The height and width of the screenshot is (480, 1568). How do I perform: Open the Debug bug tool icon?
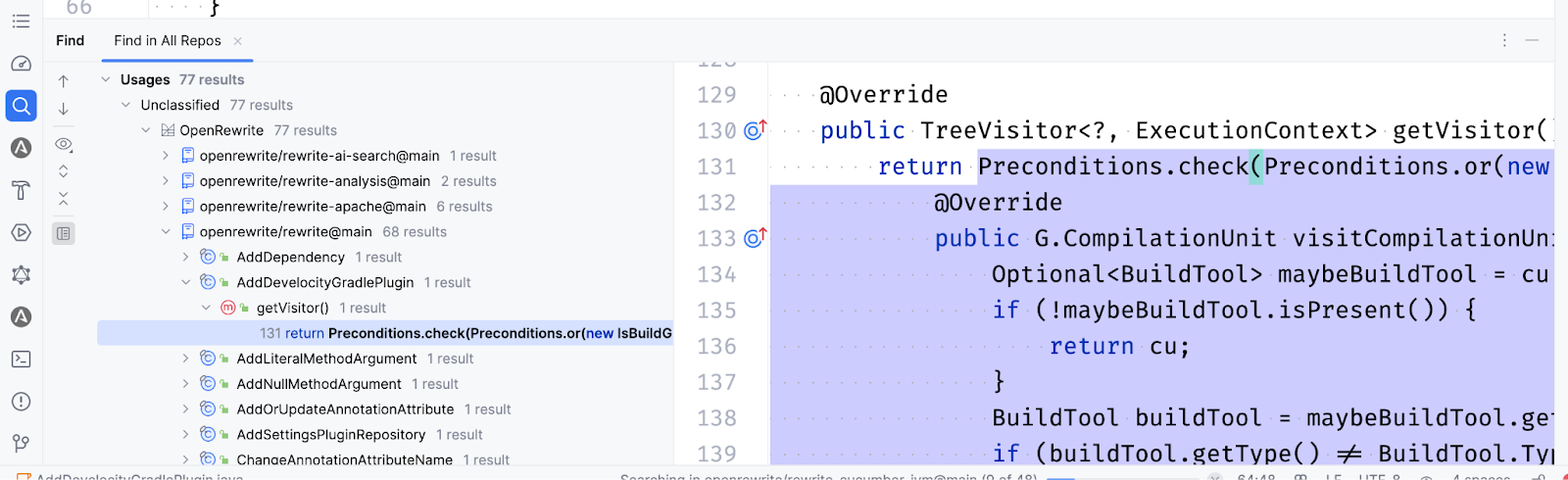tap(21, 275)
